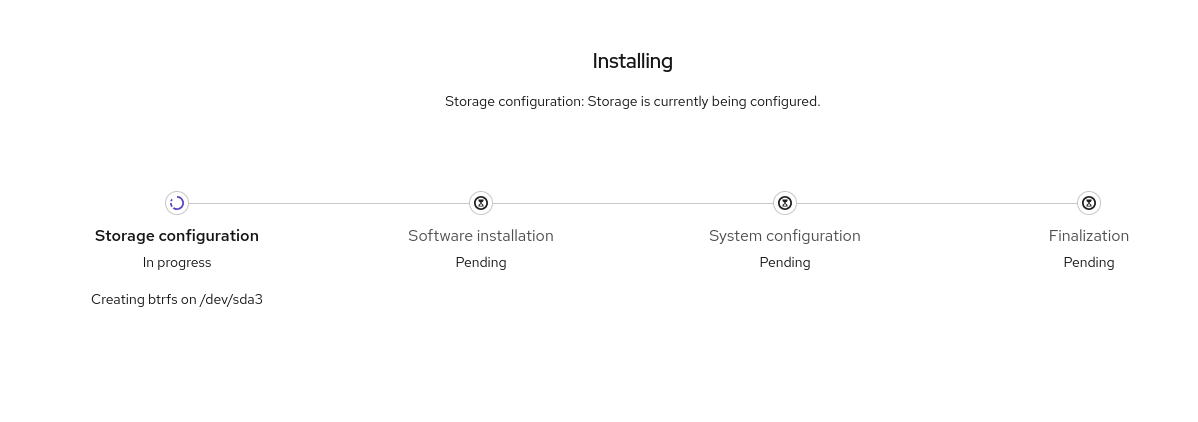Image resolution: width=1198 pixels, height=422 pixels.
Task: Click the System configuration pending hourglass icon
Action: [x=785, y=203]
